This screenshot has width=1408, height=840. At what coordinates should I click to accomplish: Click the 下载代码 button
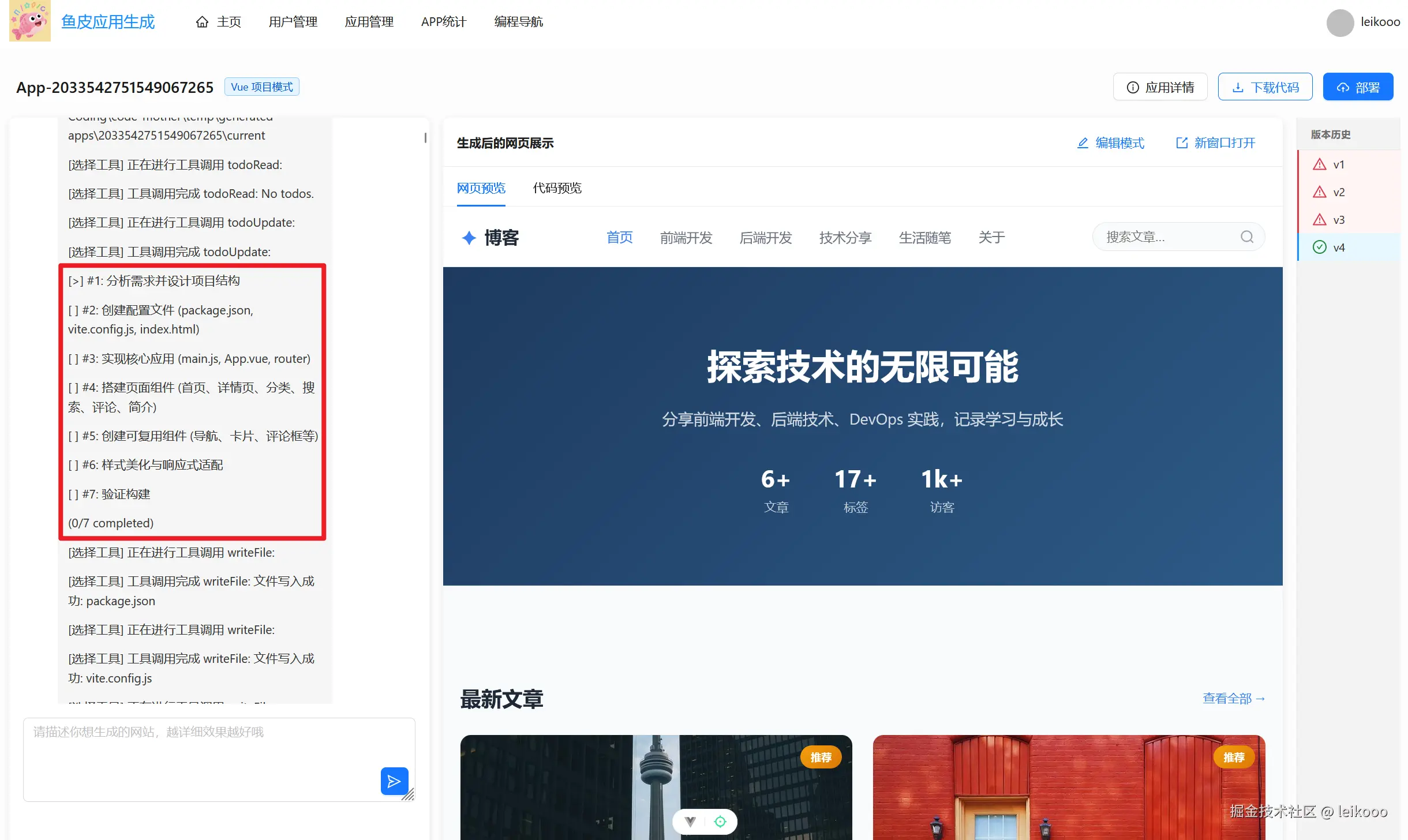(1265, 87)
